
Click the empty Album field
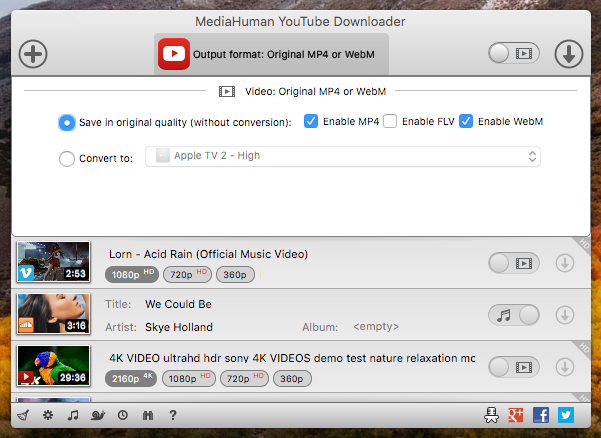click(376, 326)
